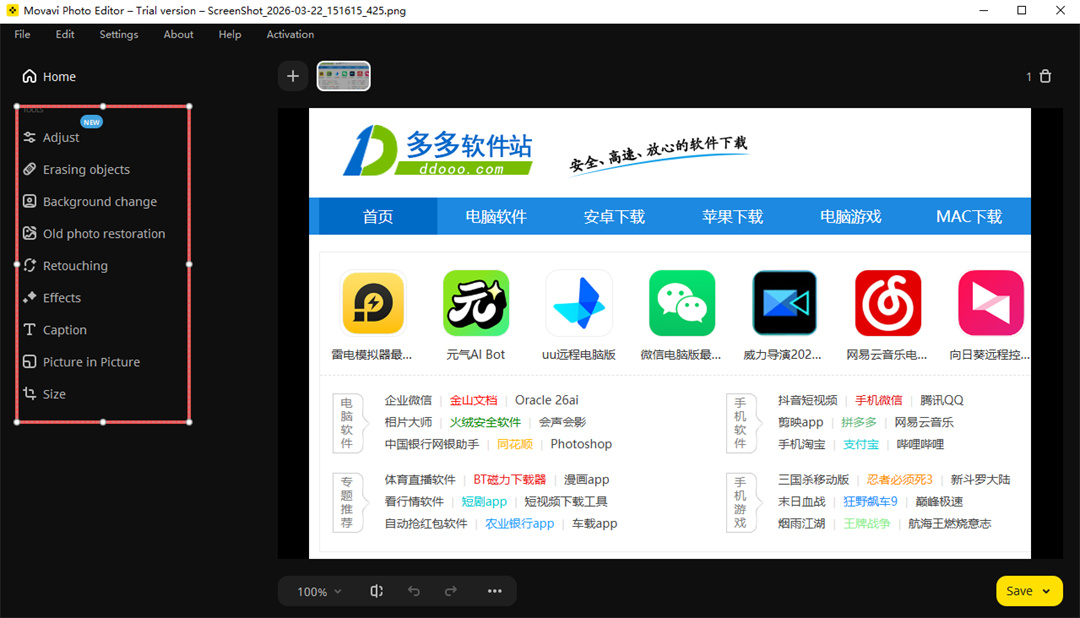
Task: Minimize the Movavi Photo Editor window
Action: point(984,10)
